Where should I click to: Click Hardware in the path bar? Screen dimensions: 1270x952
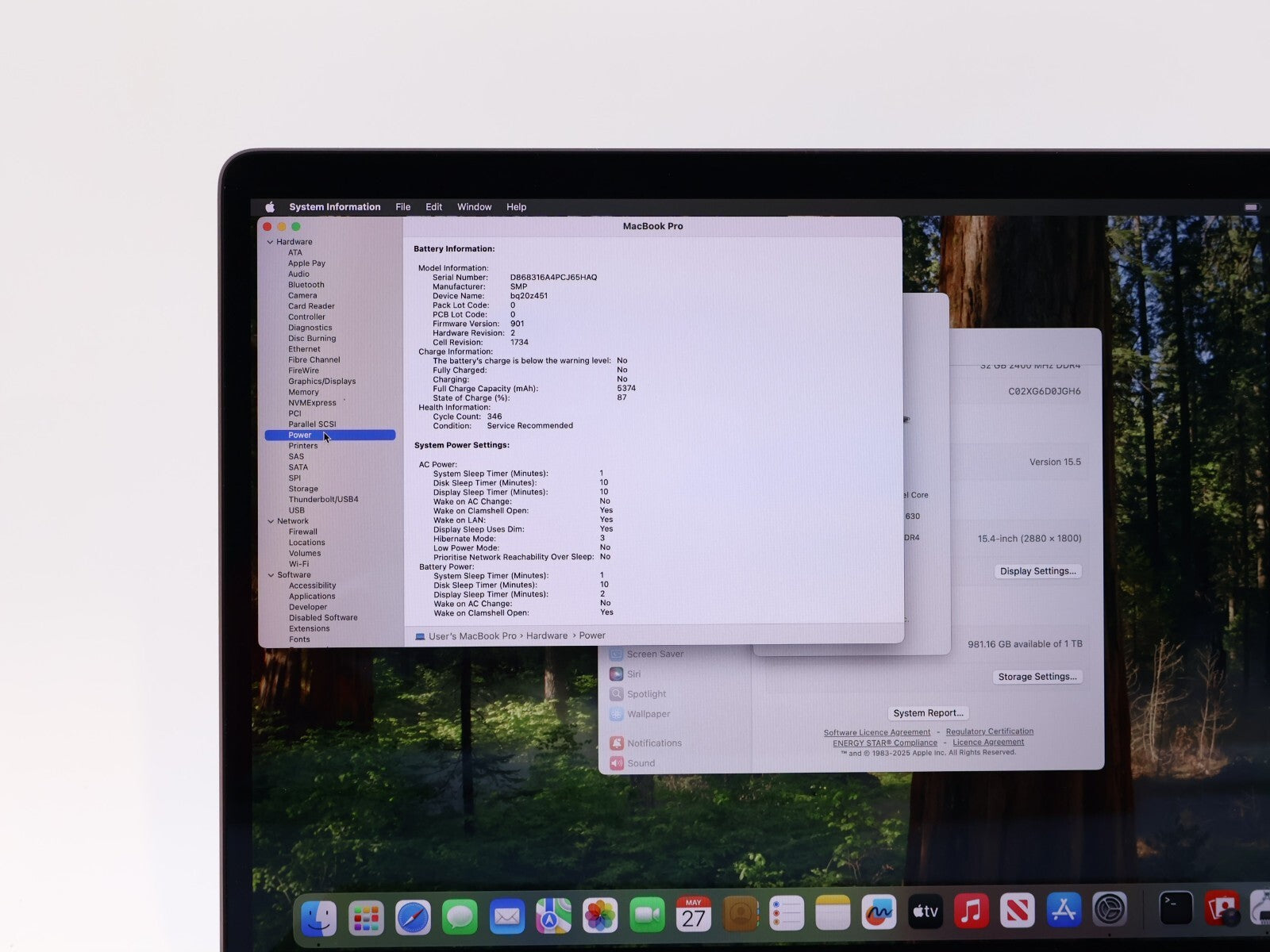point(547,636)
